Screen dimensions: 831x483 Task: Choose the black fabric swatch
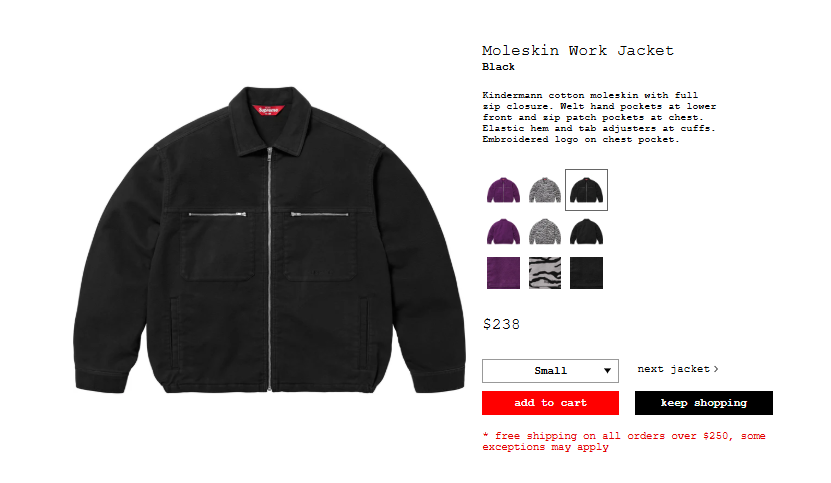tap(586, 273)
